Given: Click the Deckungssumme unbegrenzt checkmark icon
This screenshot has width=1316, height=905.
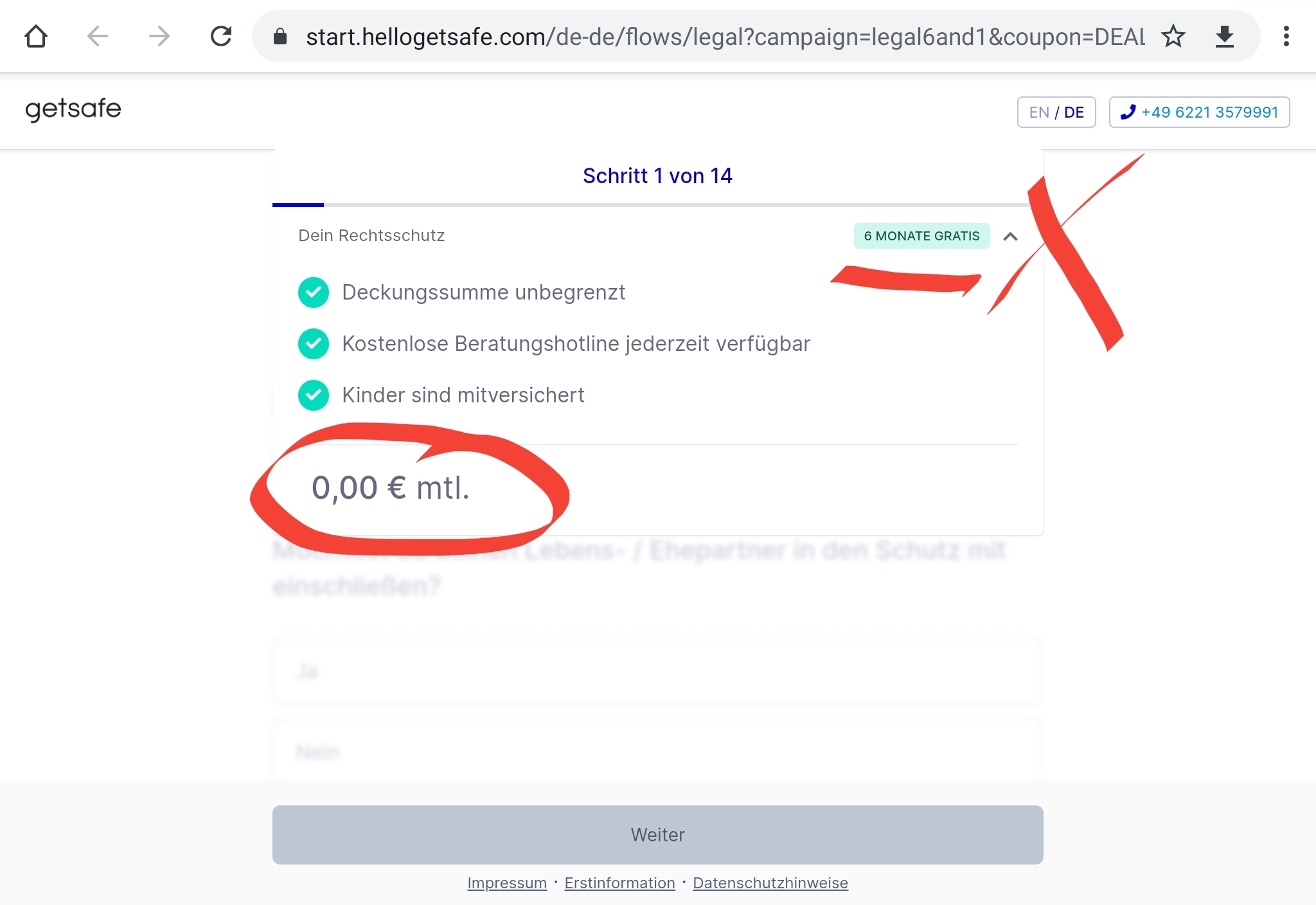Looking at the screenshot, I should [x=314, y=292].
